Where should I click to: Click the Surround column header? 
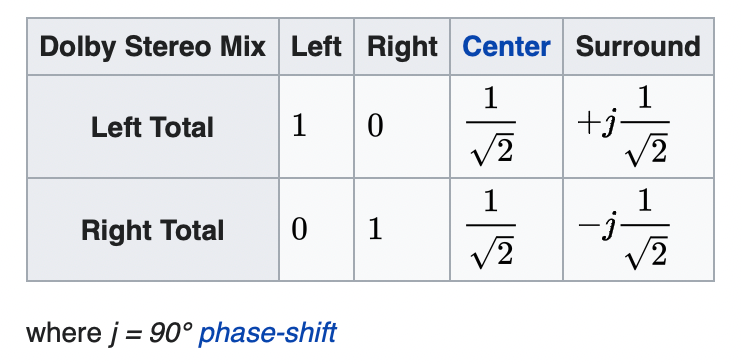tap(638, 46)
